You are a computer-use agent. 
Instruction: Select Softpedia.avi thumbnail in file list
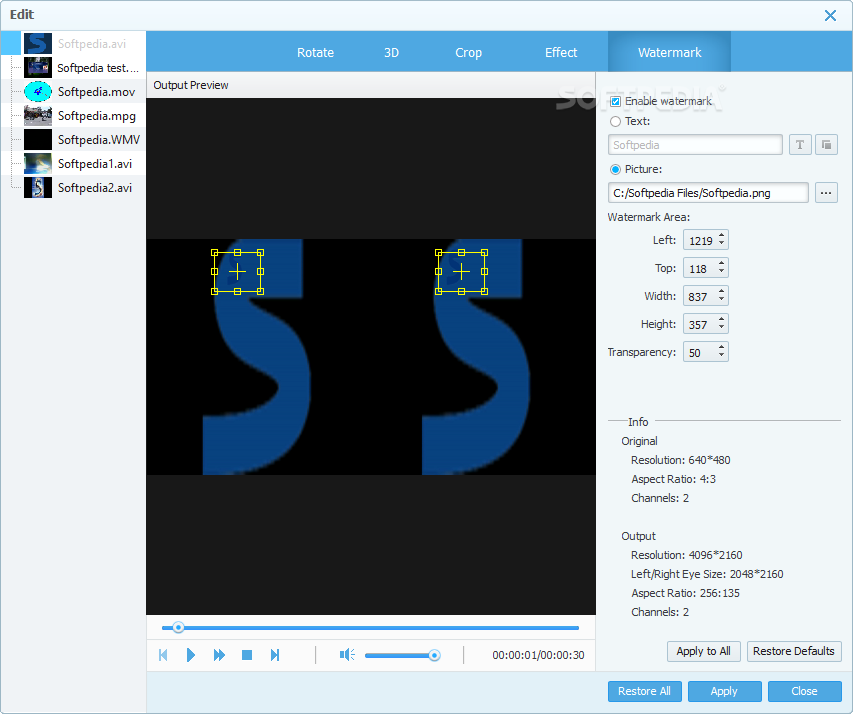tap(38, 44)
